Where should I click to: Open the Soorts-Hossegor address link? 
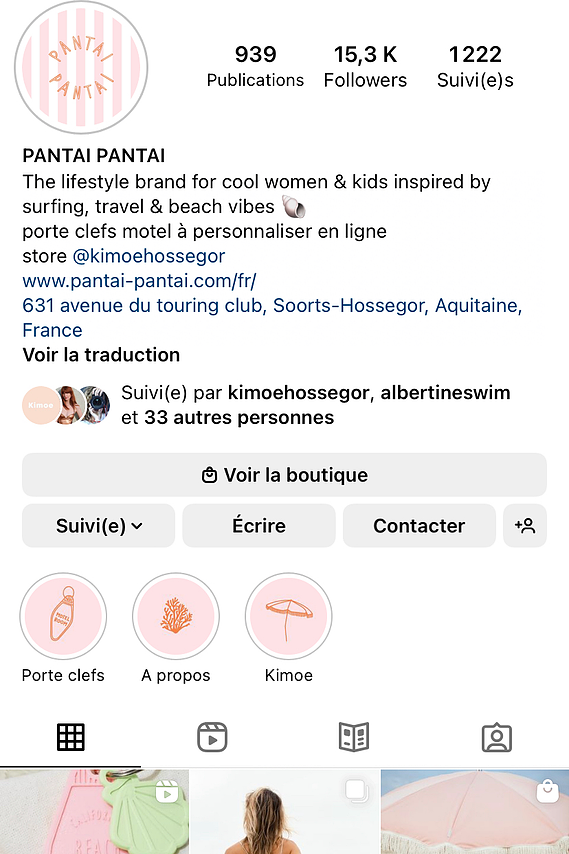(272, 318)
